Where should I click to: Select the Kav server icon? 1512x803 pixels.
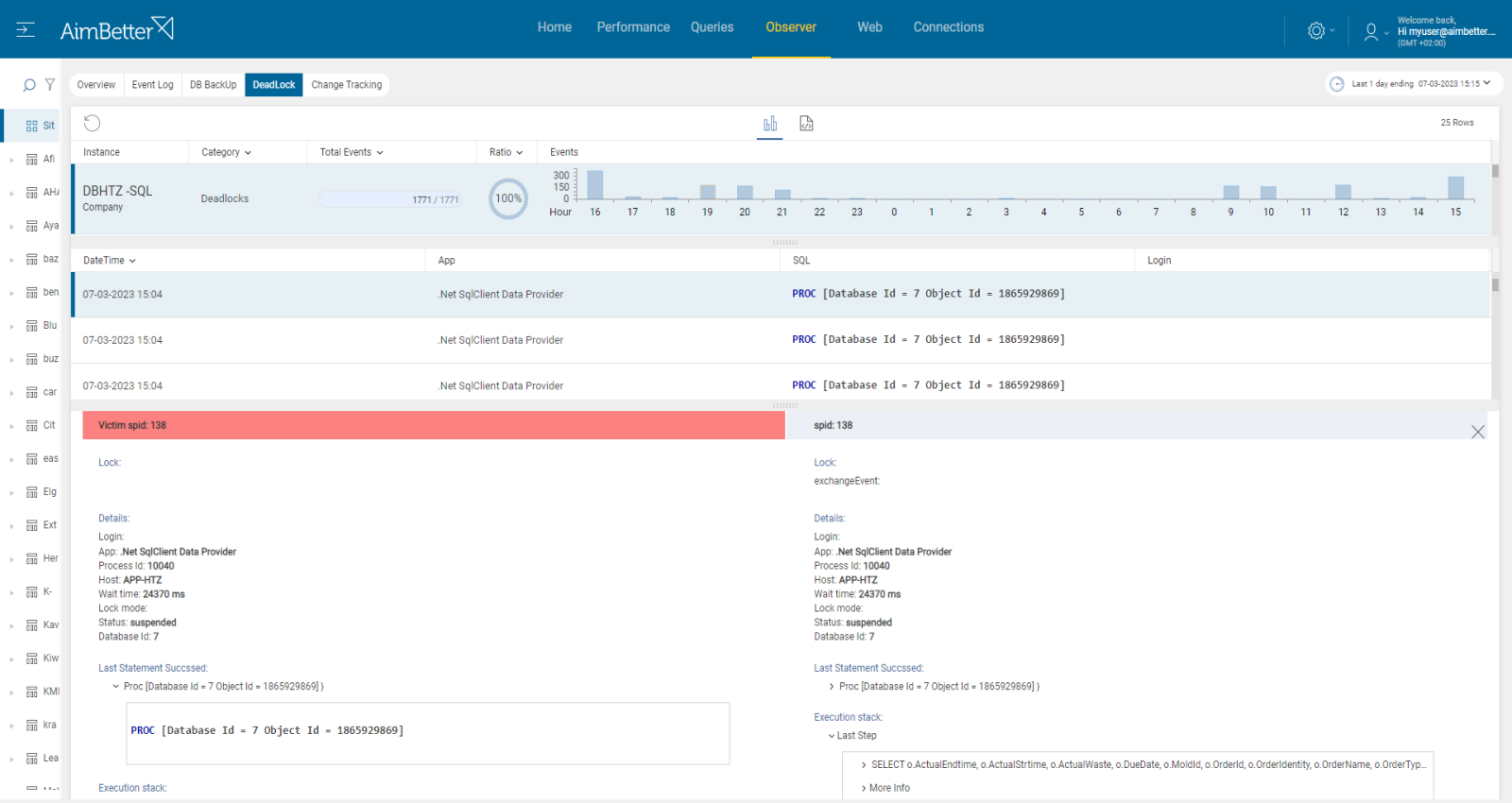(32, 625)
